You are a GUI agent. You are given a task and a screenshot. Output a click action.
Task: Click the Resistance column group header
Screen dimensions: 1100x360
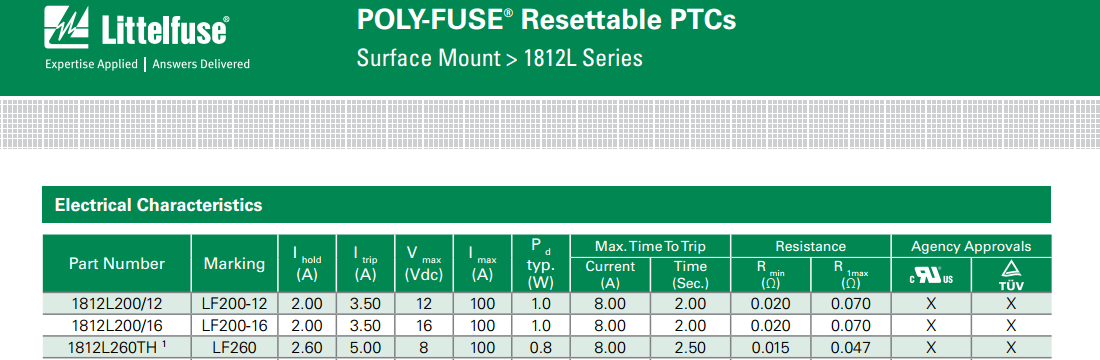point(810,246)
